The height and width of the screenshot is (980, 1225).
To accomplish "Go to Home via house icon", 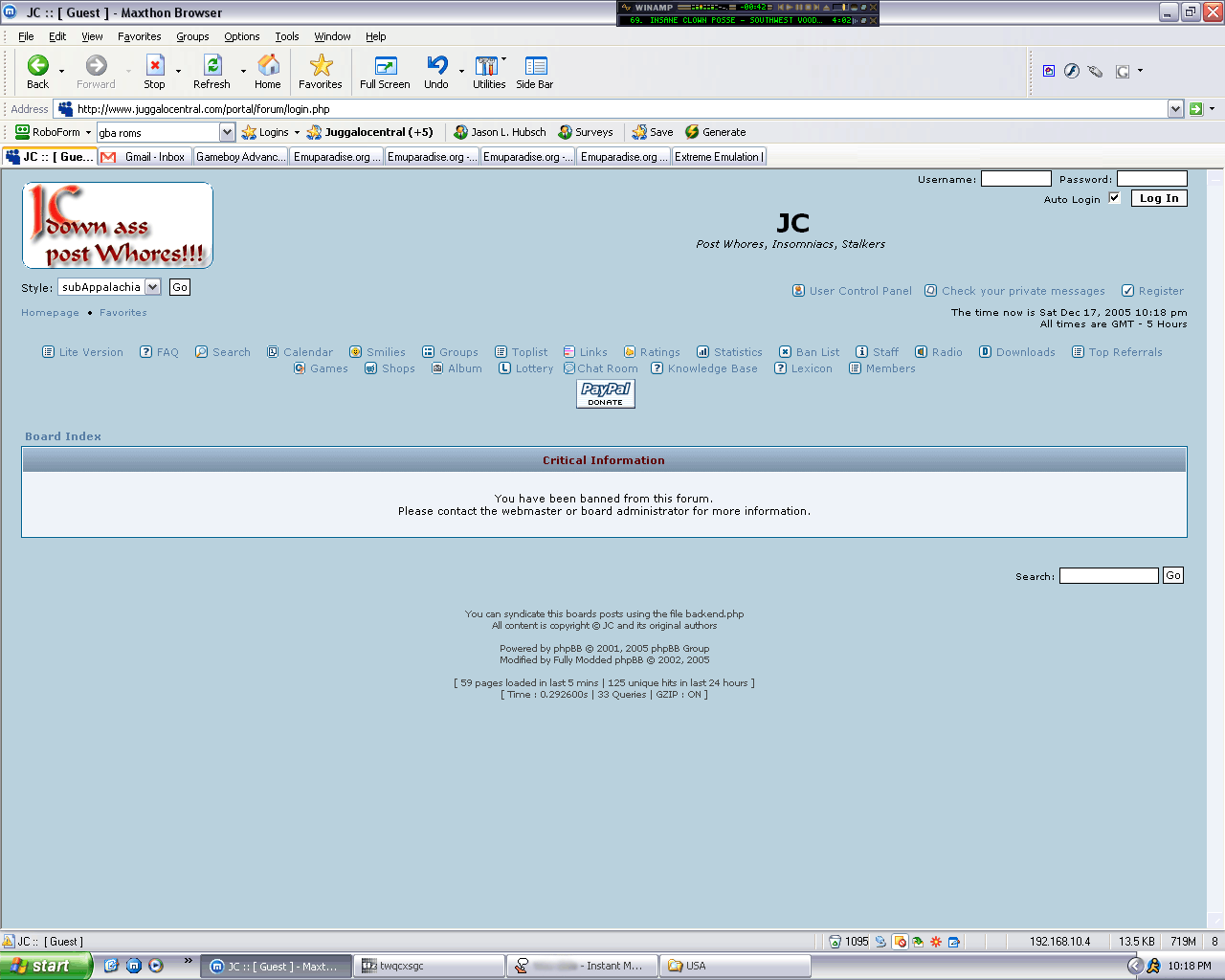I will point(268,65).
